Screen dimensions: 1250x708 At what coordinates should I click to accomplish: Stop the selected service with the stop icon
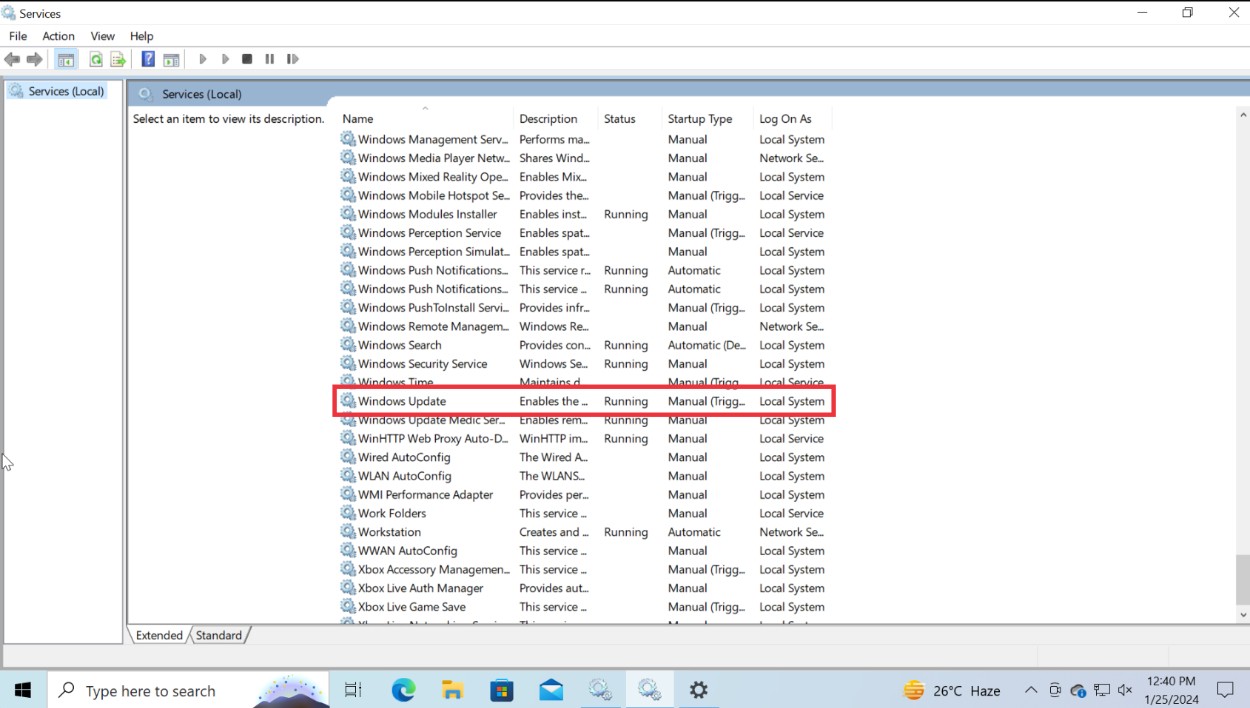point(247,59)
